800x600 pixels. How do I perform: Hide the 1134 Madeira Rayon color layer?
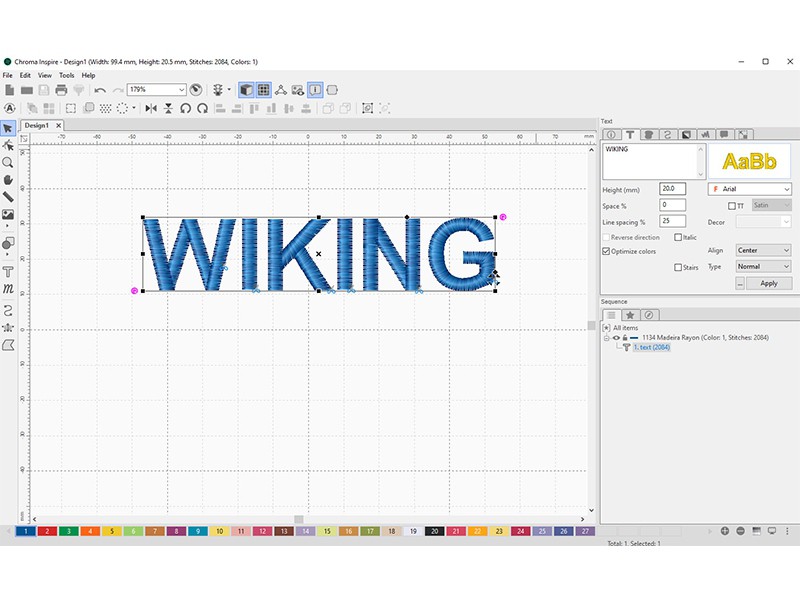[x=616, y=338]
